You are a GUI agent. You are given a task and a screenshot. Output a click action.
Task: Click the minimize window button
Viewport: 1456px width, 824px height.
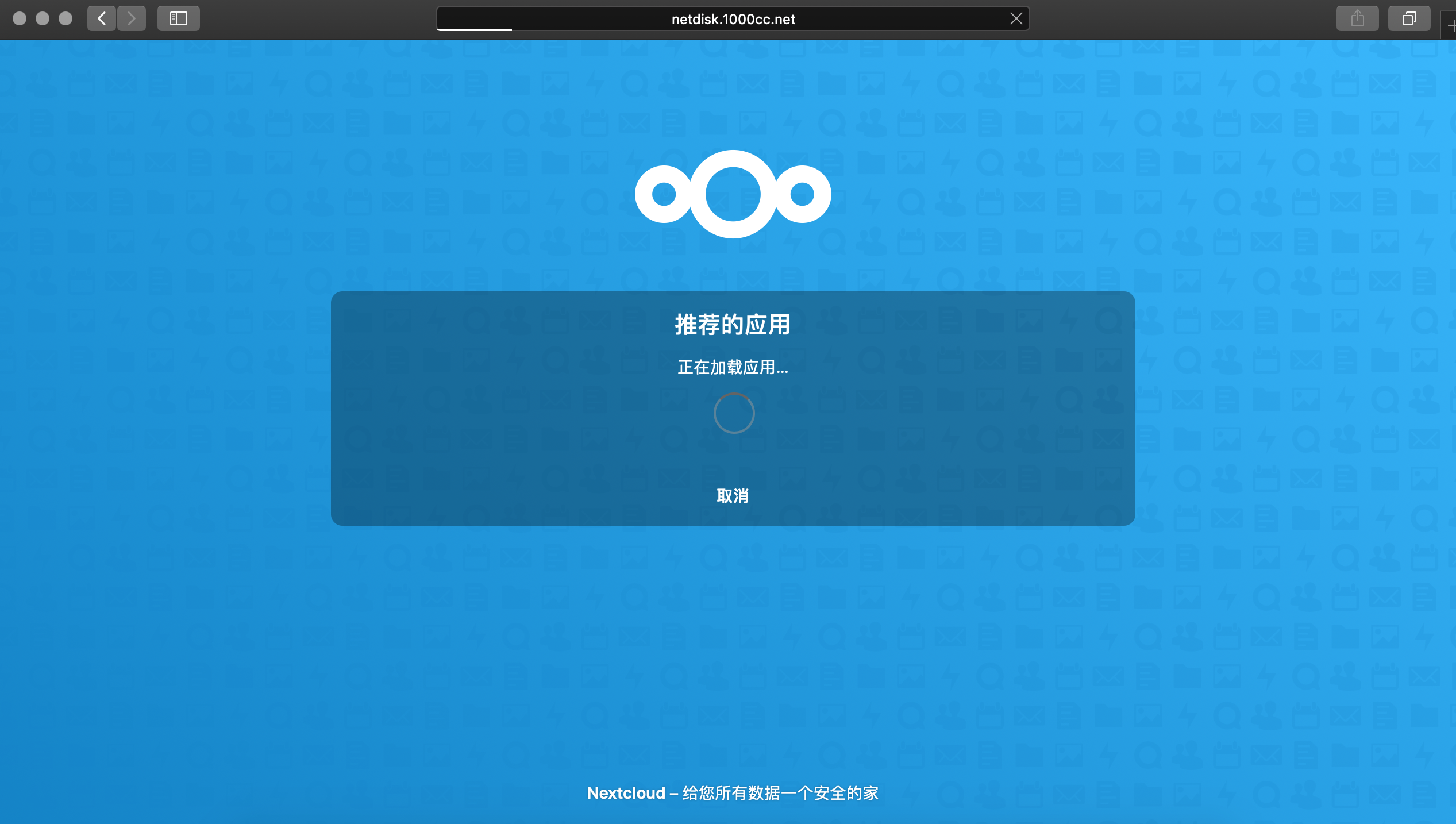coord(43,18)
